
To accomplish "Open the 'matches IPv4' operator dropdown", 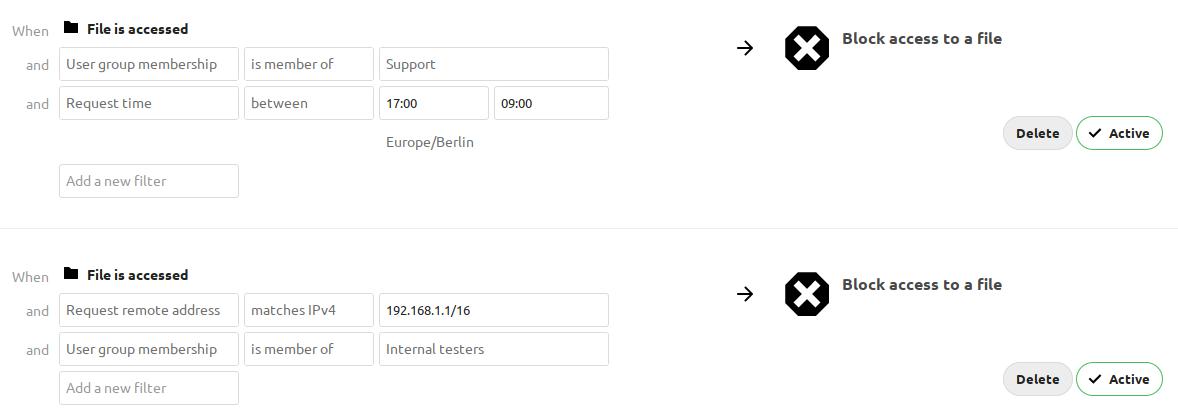I will pos(309,310).
